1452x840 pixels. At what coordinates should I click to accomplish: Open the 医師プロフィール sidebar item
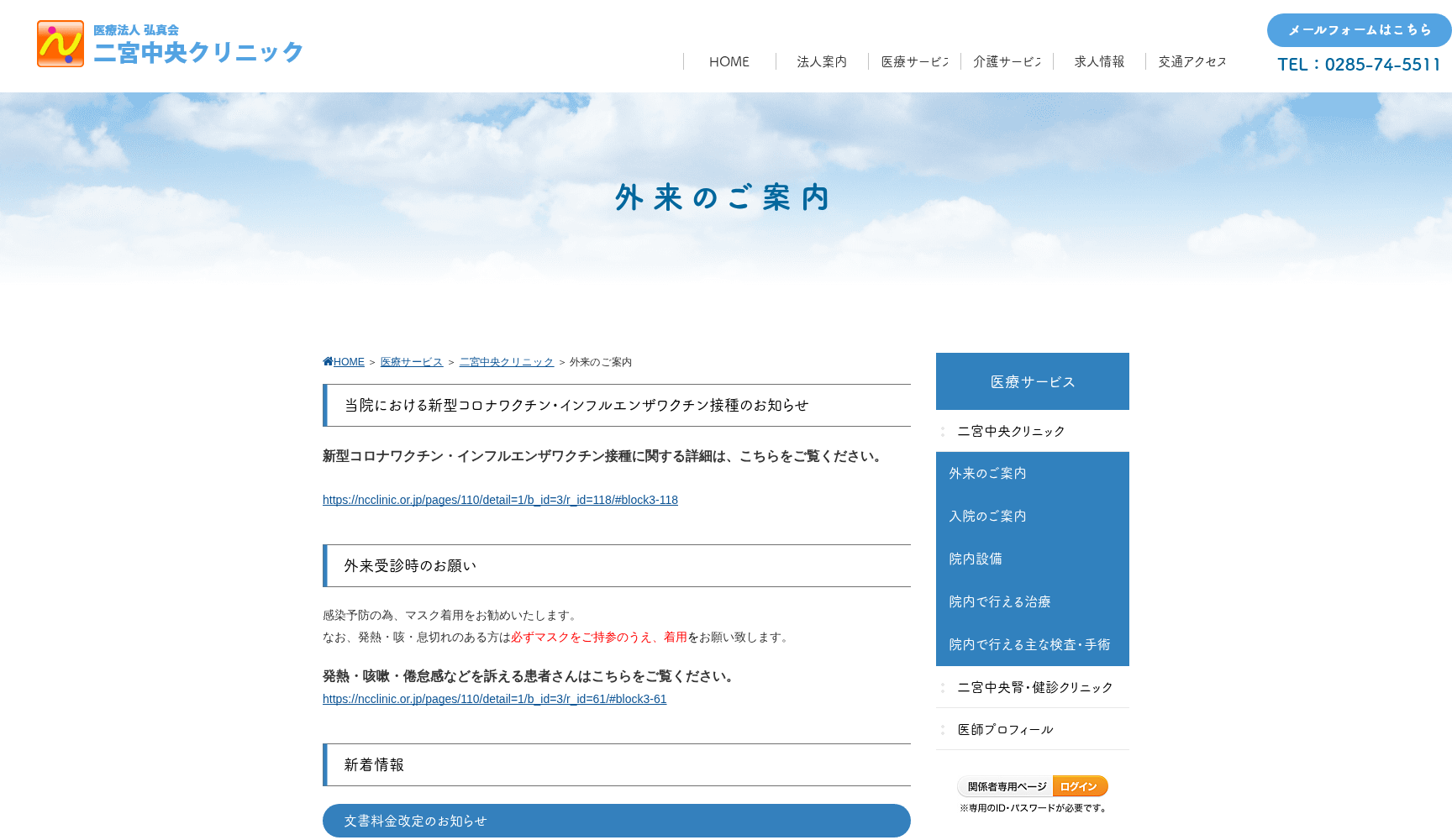click(x=1005, y=729)
